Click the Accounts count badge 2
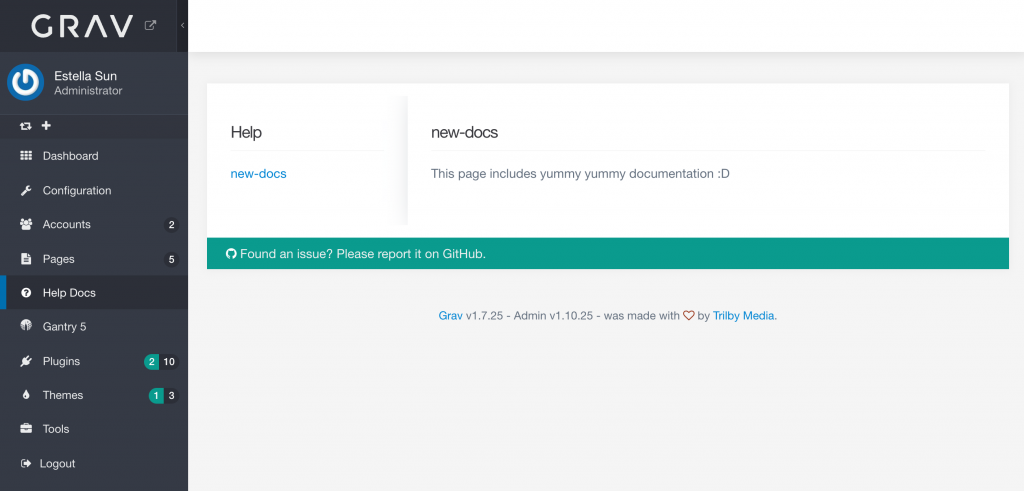This screenshot has height=491, width=1024. click(171, 225)
